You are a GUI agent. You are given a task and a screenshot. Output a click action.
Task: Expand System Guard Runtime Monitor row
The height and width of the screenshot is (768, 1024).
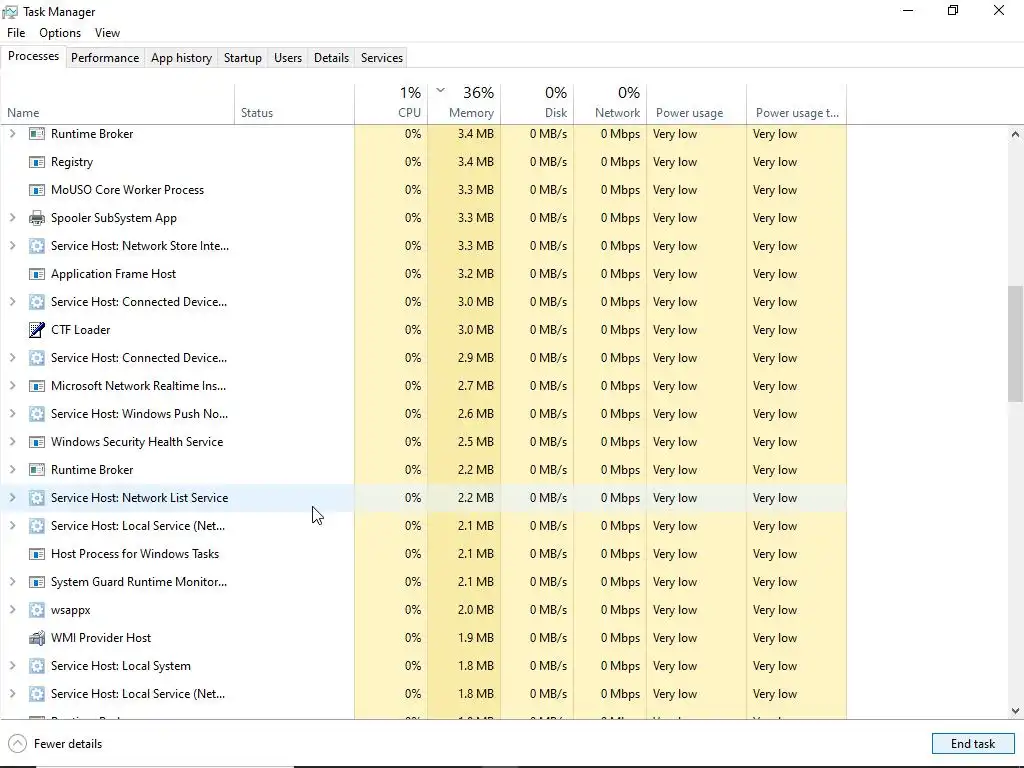tap(12, 582)
